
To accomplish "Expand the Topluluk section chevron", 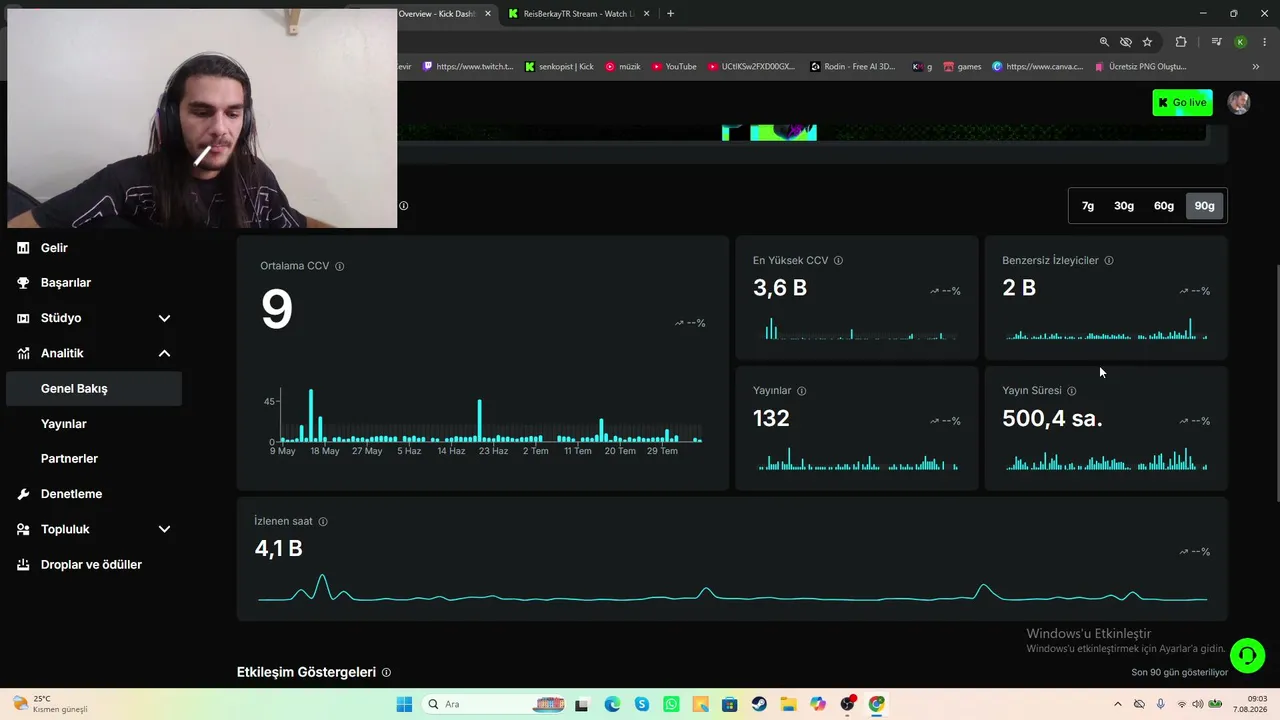I will pos(164,529).
